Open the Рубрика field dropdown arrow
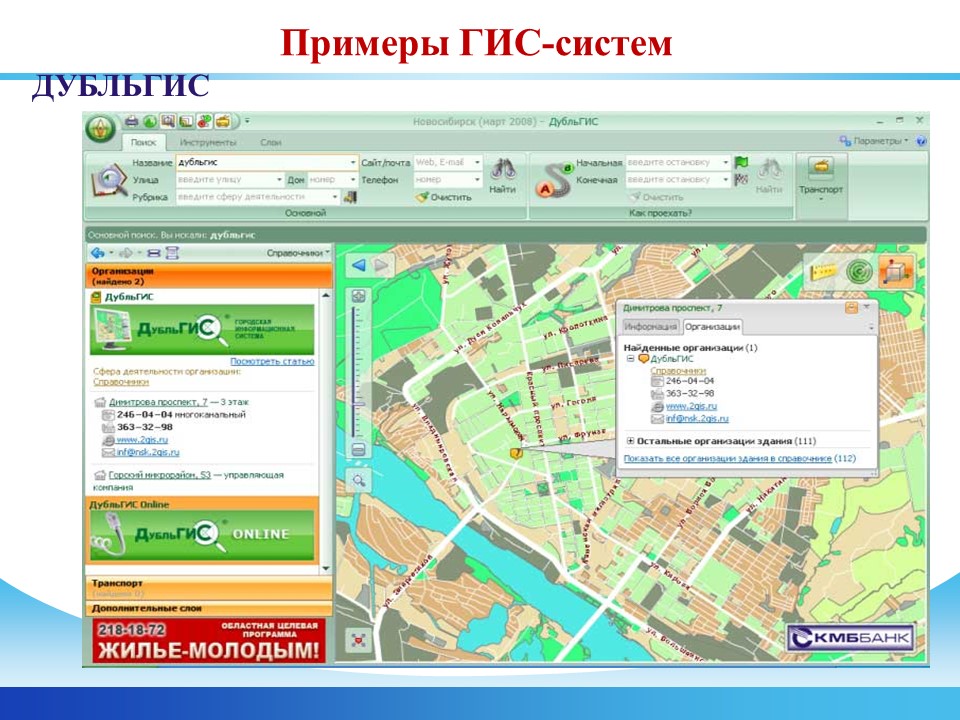This screenshot has height=720, width=960. pos(335,197)
